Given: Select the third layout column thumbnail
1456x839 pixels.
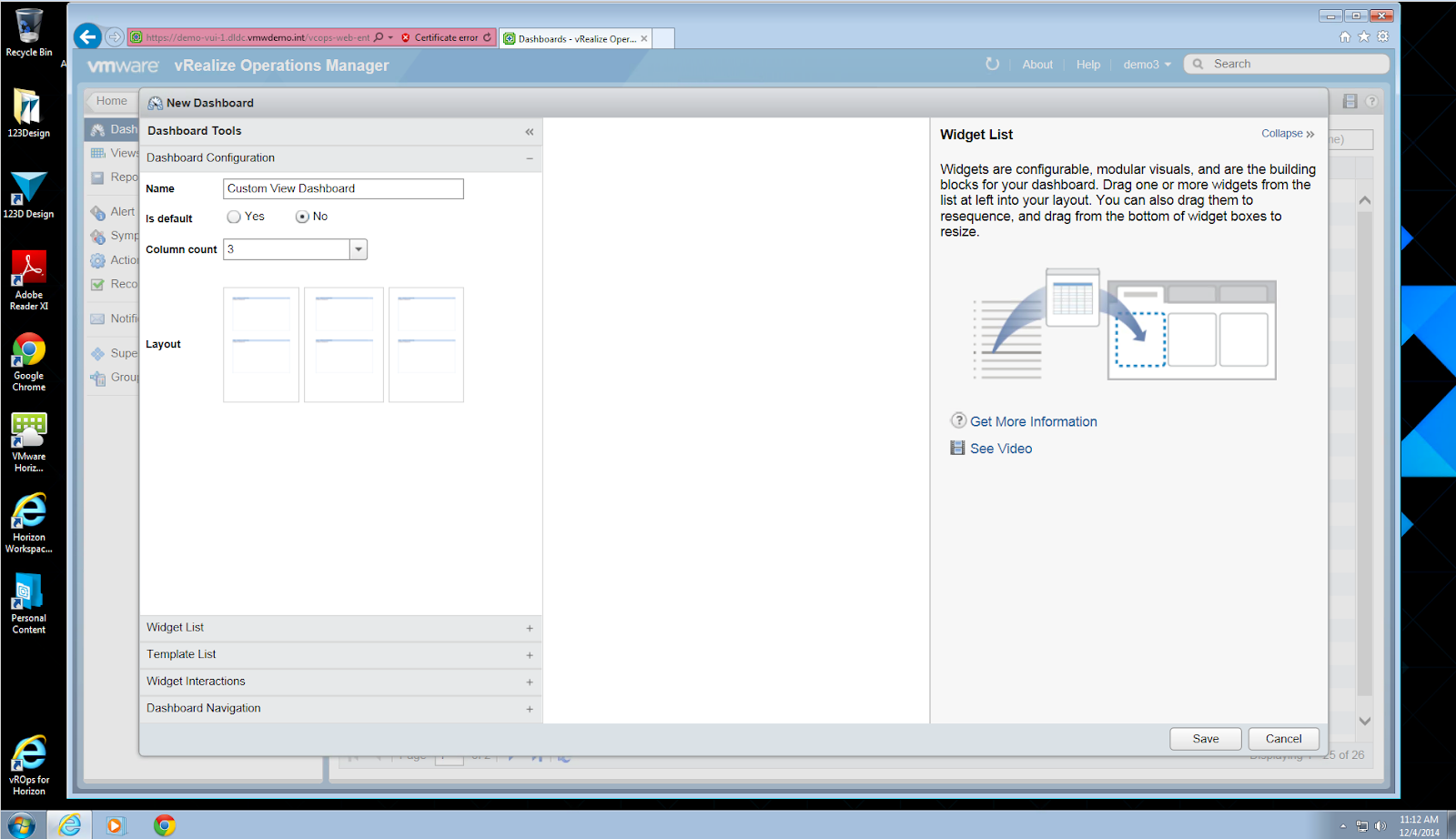Looking at the screenshot, I should click(426, 345).
